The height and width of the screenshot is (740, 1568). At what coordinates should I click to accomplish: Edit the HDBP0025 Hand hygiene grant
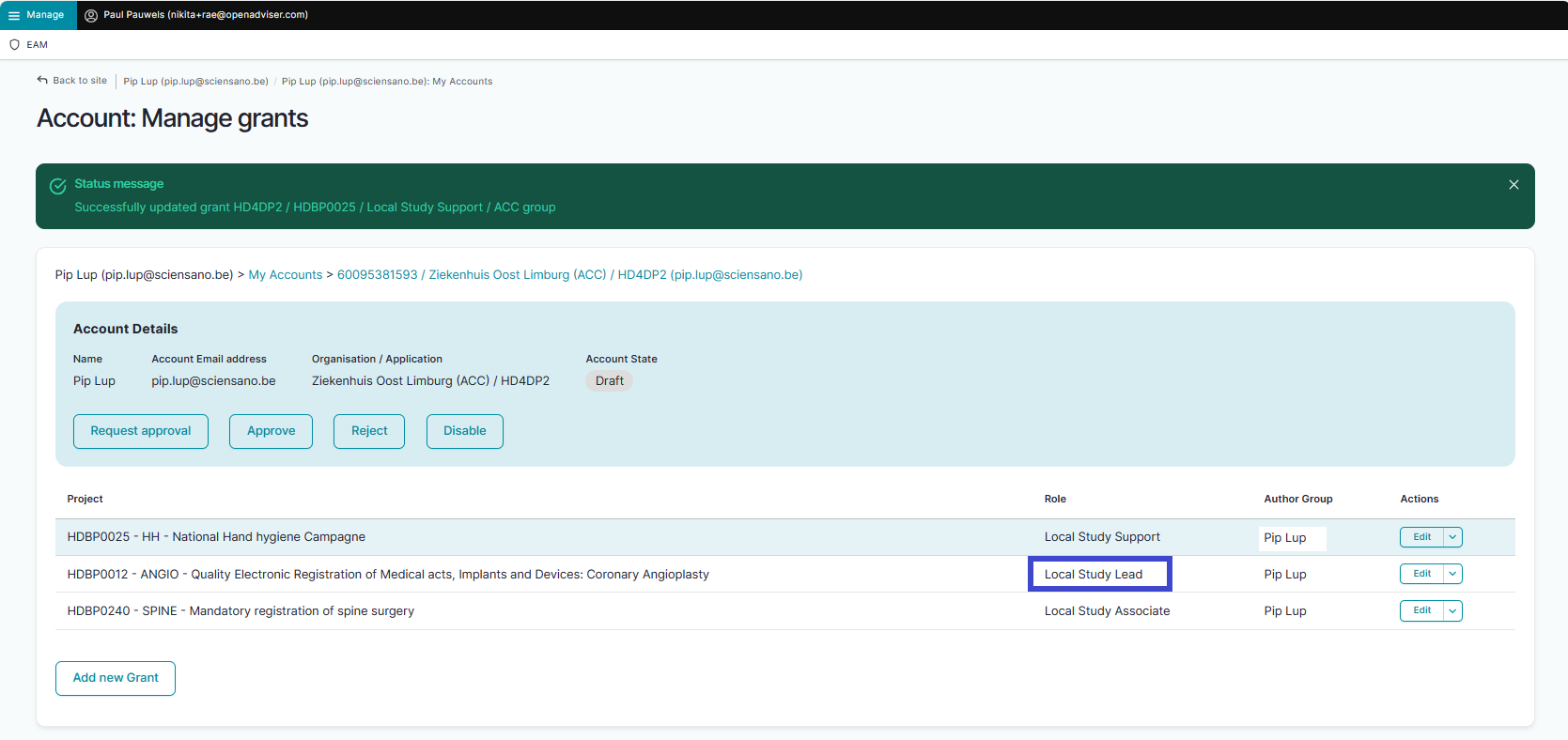click(1421, 537)
